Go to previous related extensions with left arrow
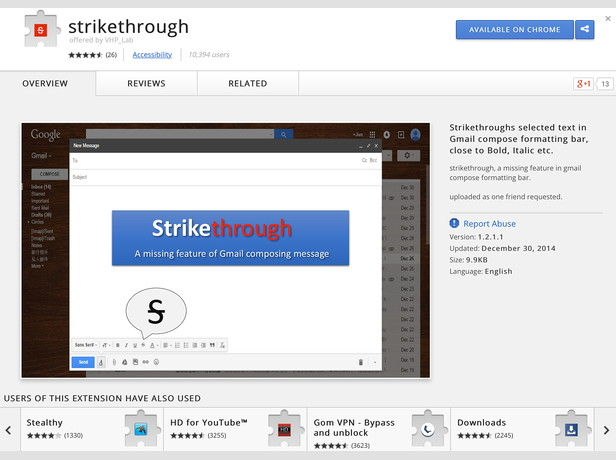The width and height of the screenshot is (616, 460). pos(9,430)
